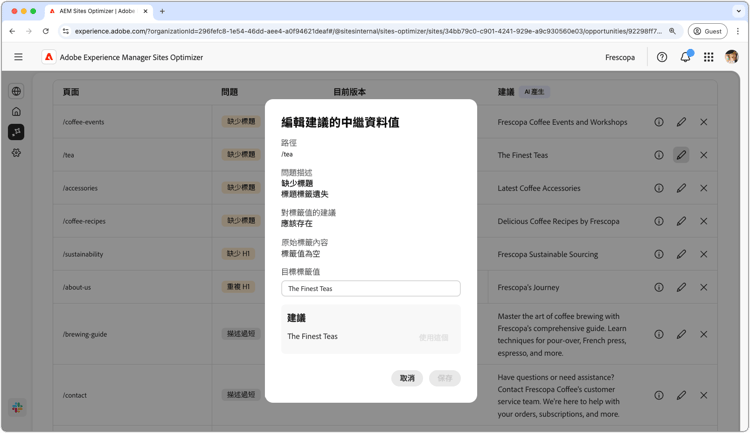
Task: Open settings gear in sidebar
Action: (16, 153)
